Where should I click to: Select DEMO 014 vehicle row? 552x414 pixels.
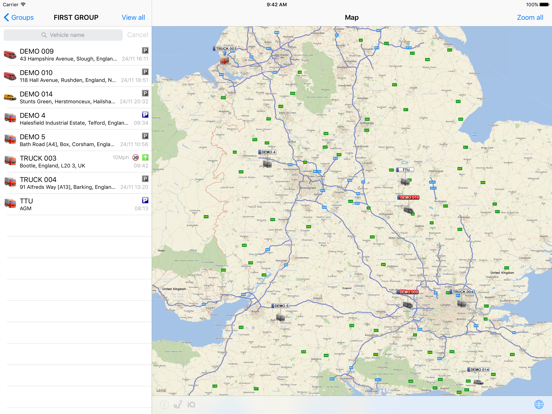76,98
